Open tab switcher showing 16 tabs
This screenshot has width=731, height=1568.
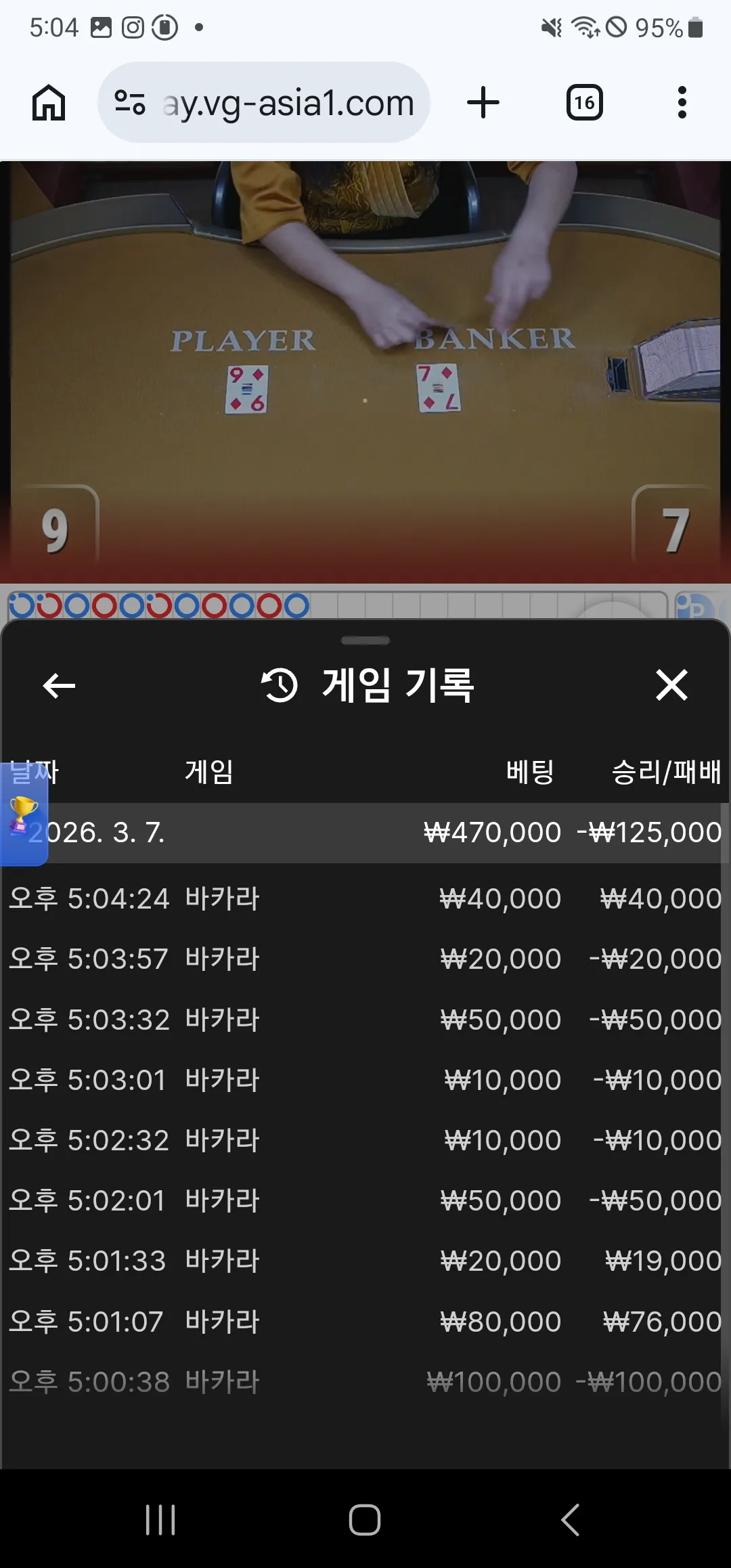tap(584, 103)
